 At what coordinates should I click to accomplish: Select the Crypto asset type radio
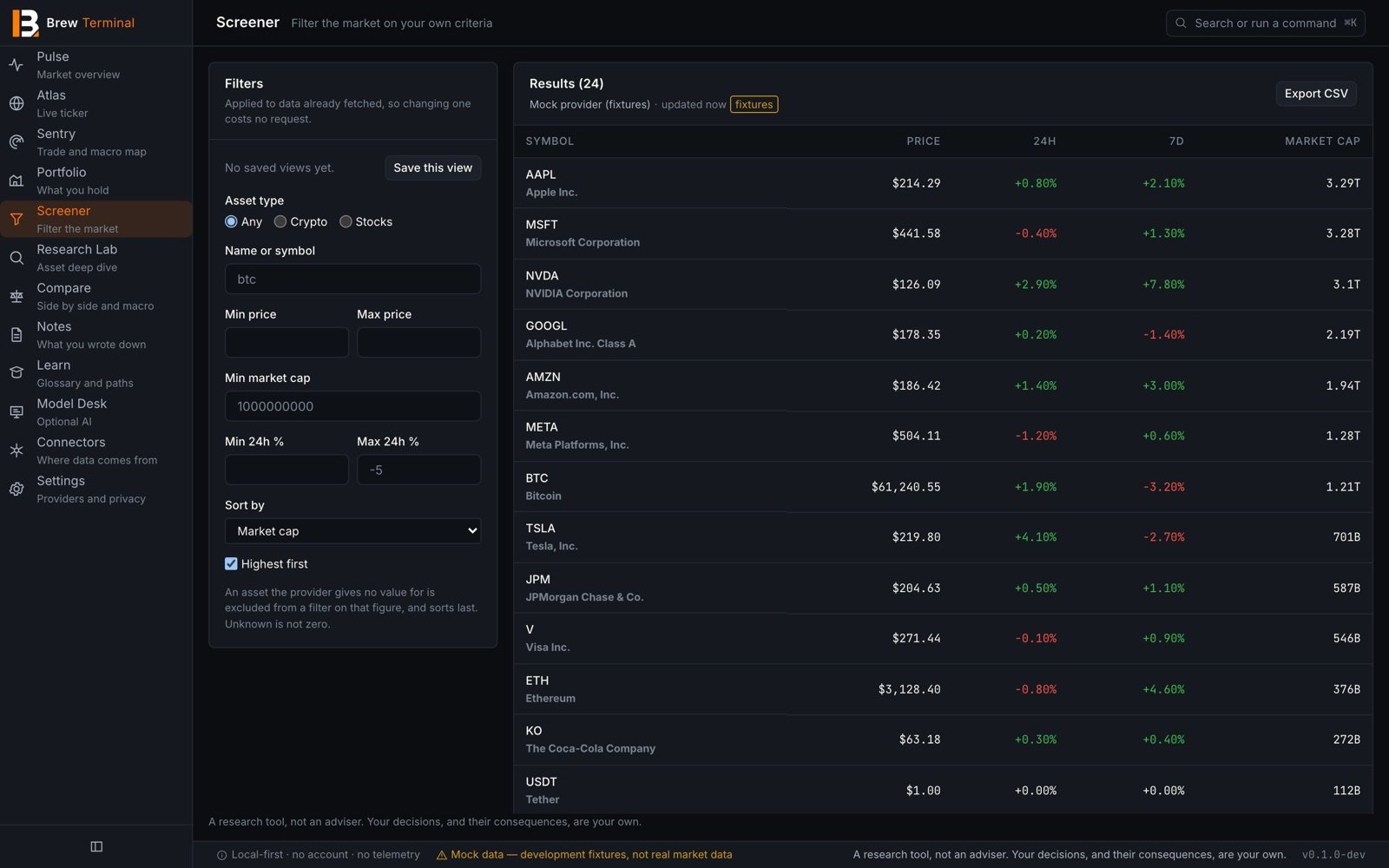[280, 221]
